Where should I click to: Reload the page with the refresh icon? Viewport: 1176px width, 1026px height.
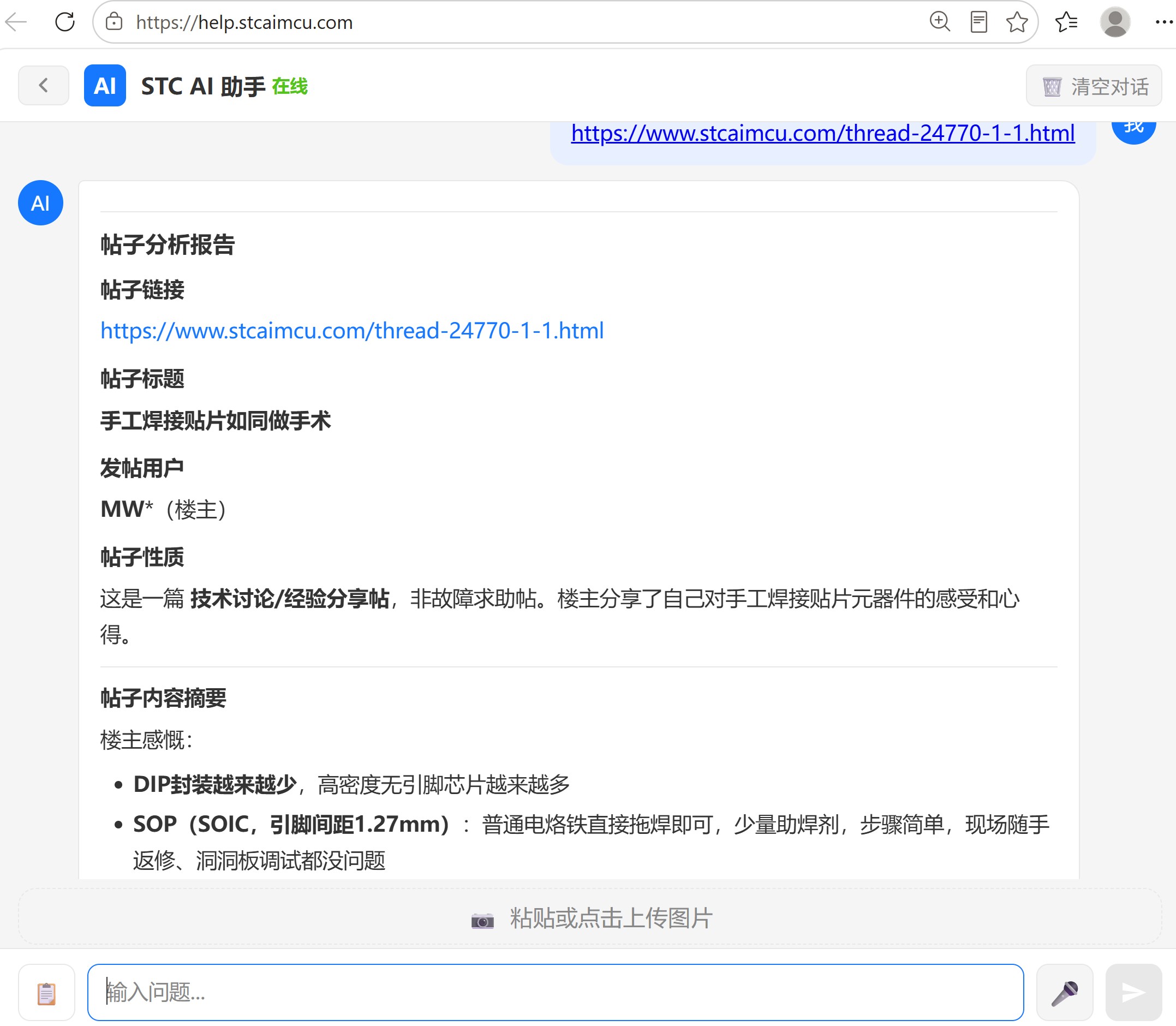(65, 22)
